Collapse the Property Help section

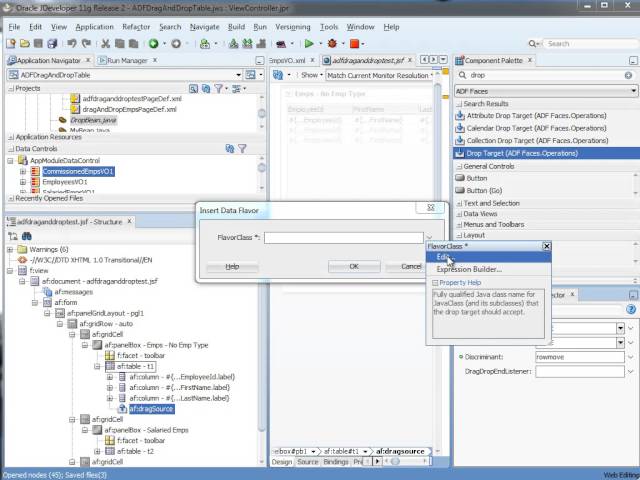[435, 283]
